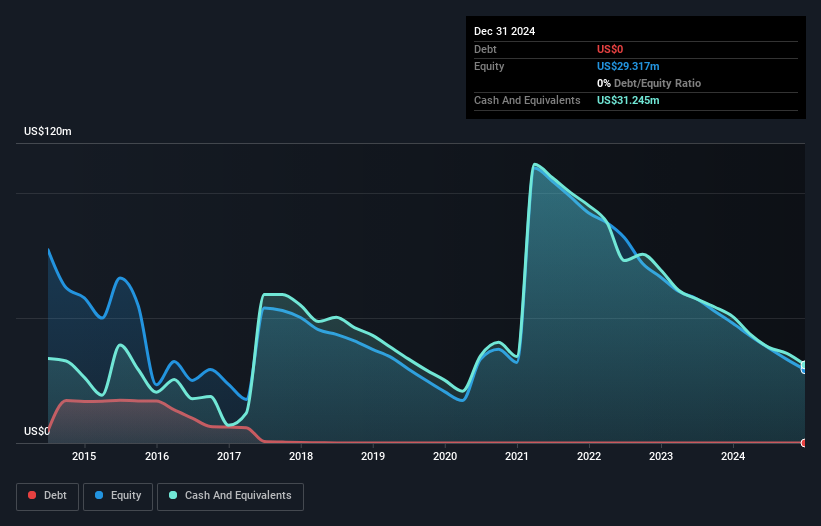Click the Cash And Equivalents tooltip label
This screenshot has height=526, width=821.
[527, 100]
